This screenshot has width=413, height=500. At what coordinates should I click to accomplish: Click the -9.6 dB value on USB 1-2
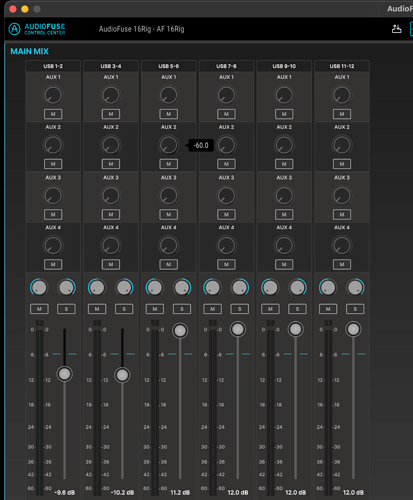click(x=65, y=492)
